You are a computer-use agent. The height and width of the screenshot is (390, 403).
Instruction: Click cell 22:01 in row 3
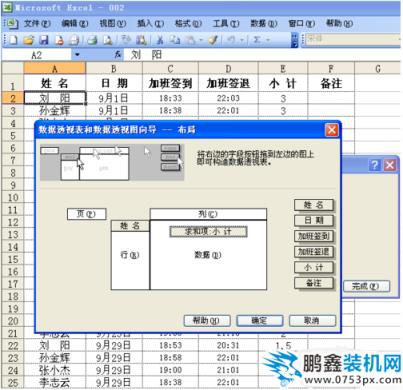228,111
